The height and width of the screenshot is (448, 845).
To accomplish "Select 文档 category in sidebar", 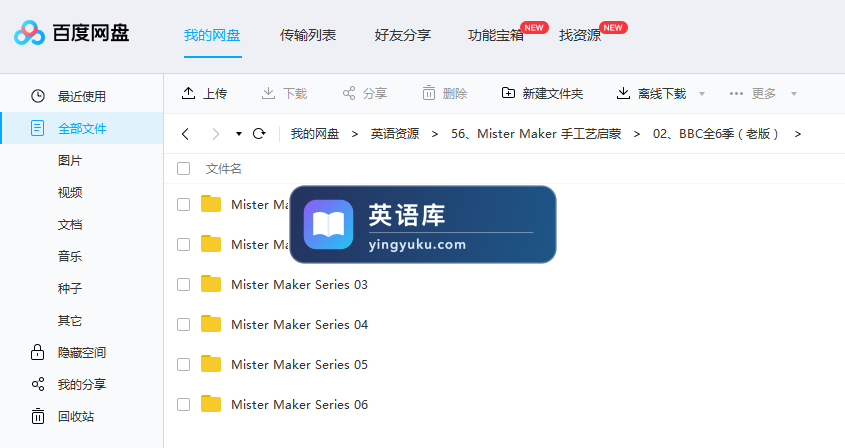I will click(70, 224).
